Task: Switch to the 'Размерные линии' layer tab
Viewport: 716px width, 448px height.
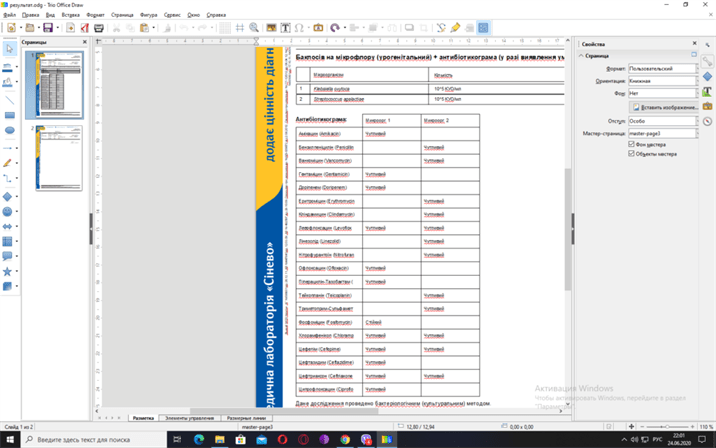Action: tap(246, 418)
